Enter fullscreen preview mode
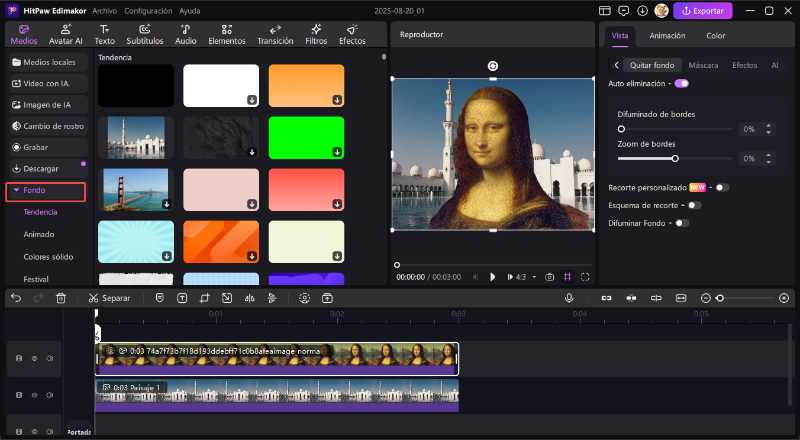Viewport: 800px width, 440px height. [x=585, y=277]
